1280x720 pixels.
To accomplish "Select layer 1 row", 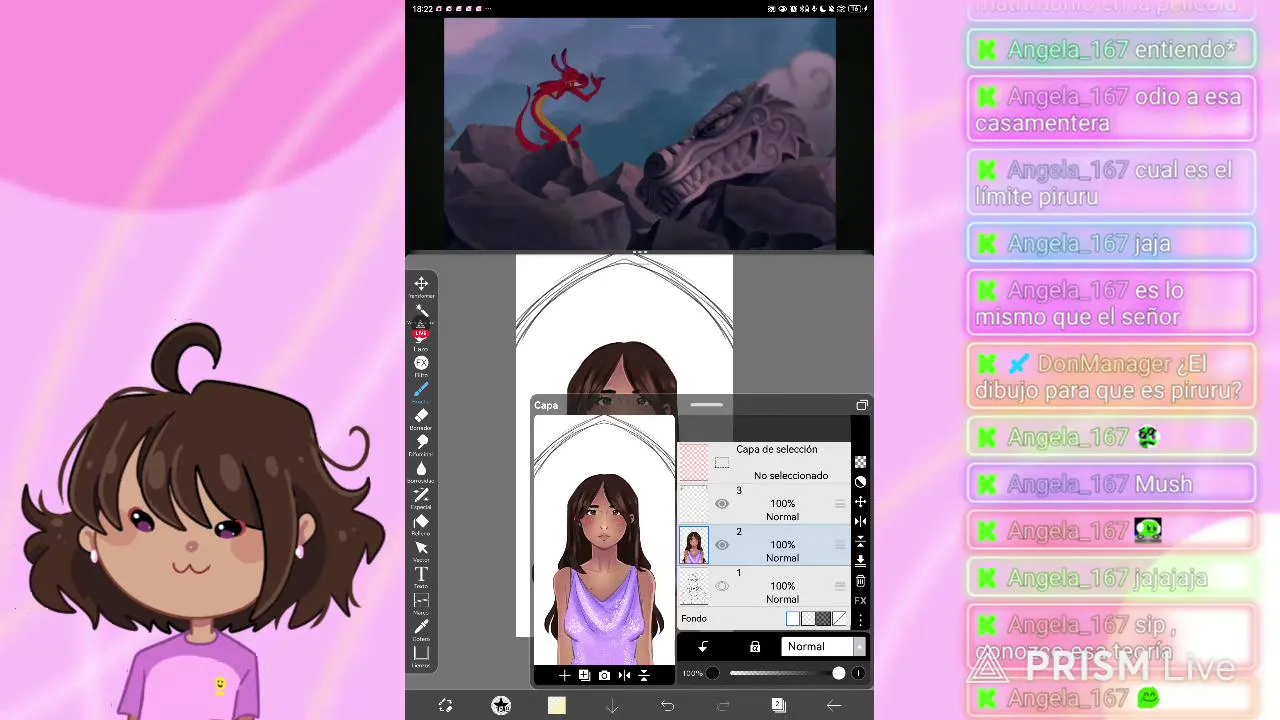I will tap(764, 586).
